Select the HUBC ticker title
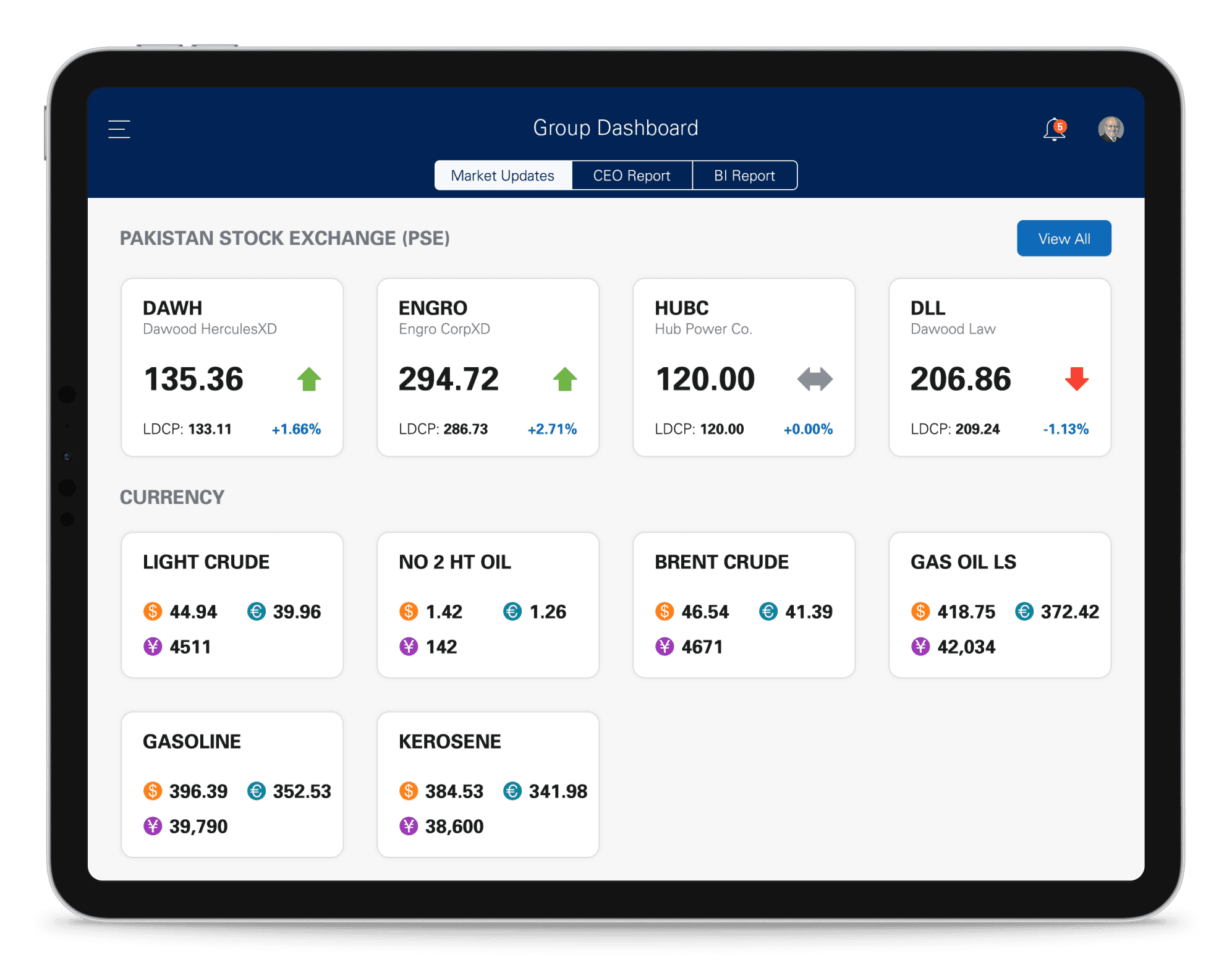The image size is (1232, 970). pos(682,308)
